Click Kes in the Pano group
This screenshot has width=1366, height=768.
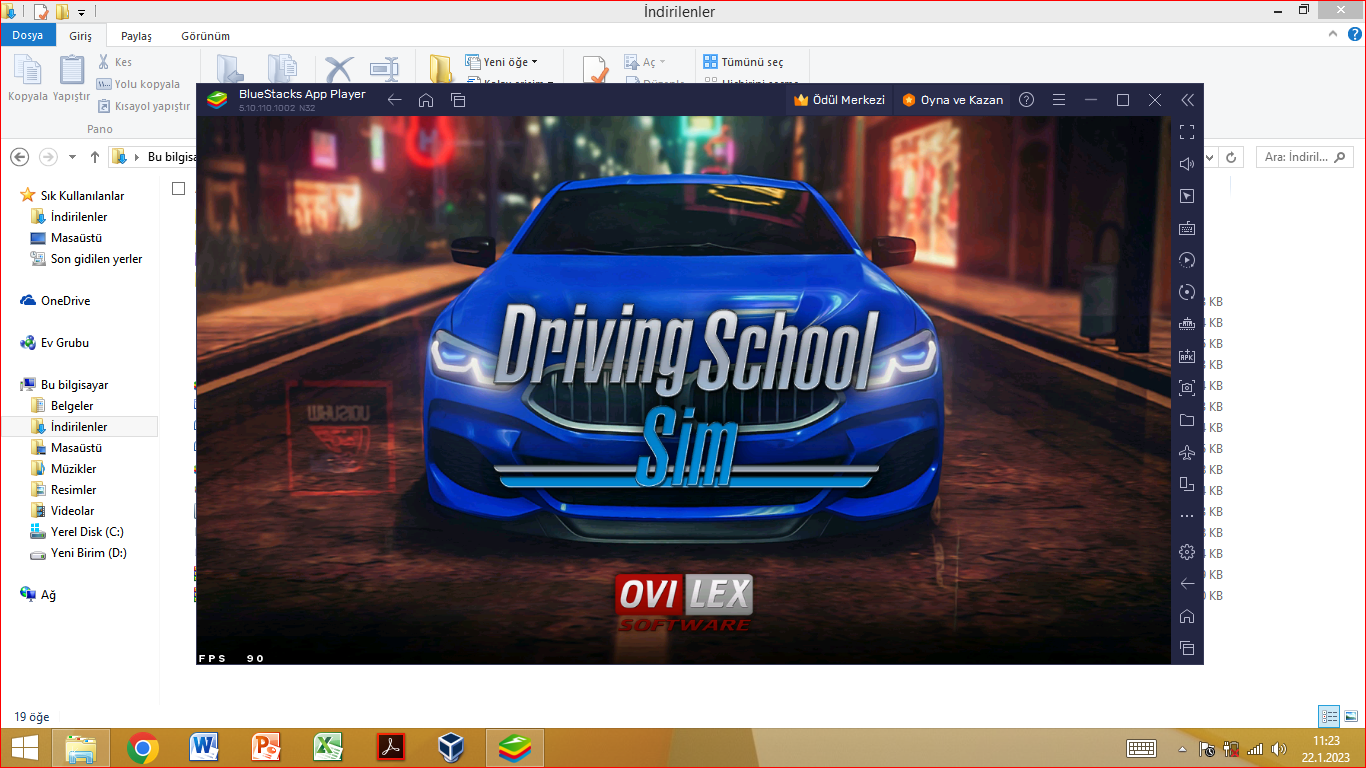pos(114,62)
